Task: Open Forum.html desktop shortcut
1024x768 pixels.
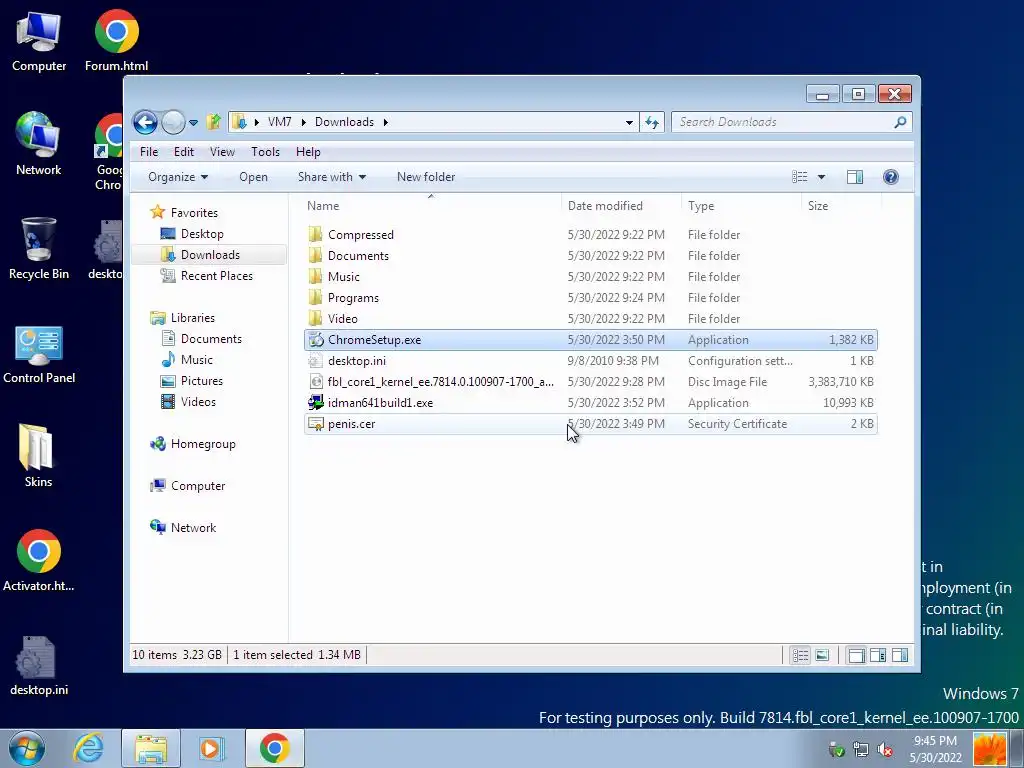Action: point(116,40)
